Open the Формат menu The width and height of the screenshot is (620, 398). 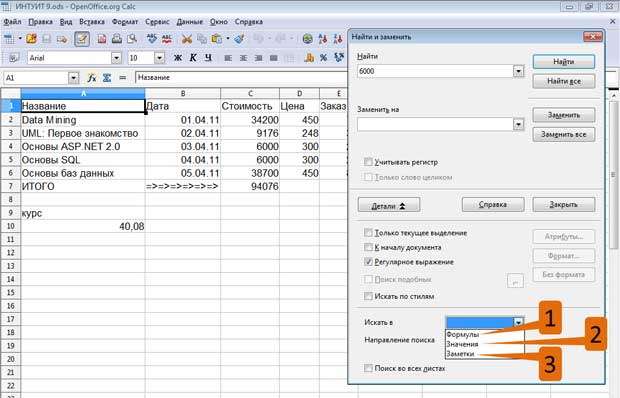125,22
